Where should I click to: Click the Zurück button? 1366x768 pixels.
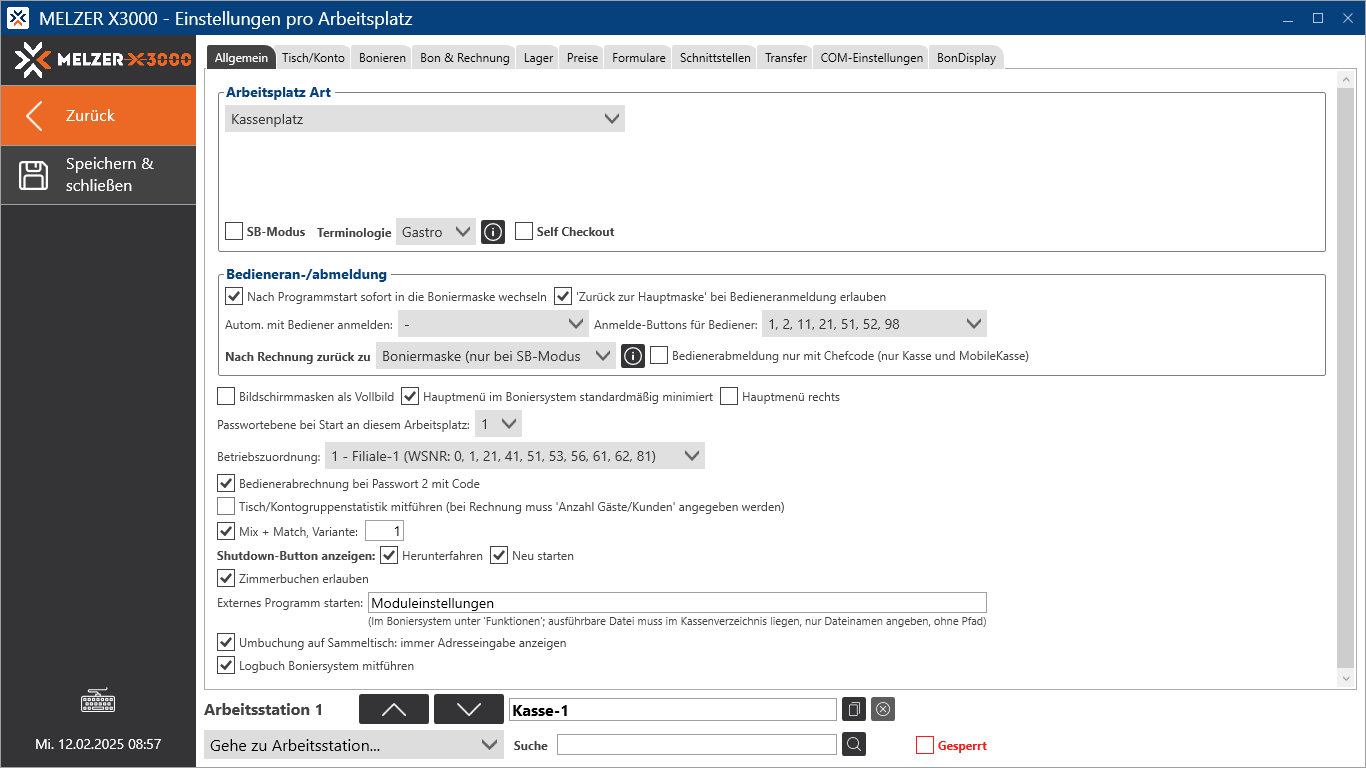pyautogui.click(x=98, y=116)
